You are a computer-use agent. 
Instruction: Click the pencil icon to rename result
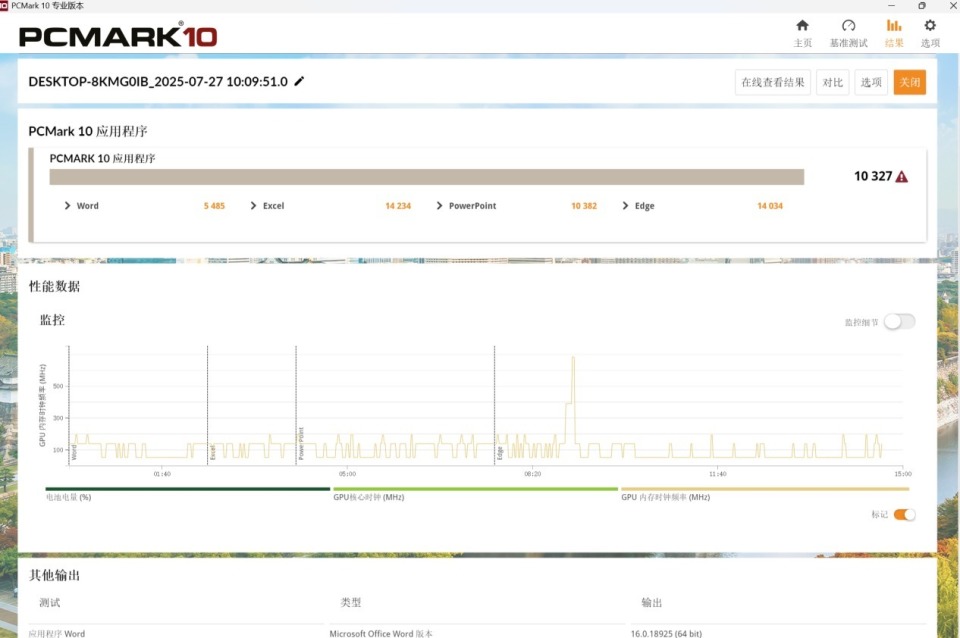click(x=299, y=81)
